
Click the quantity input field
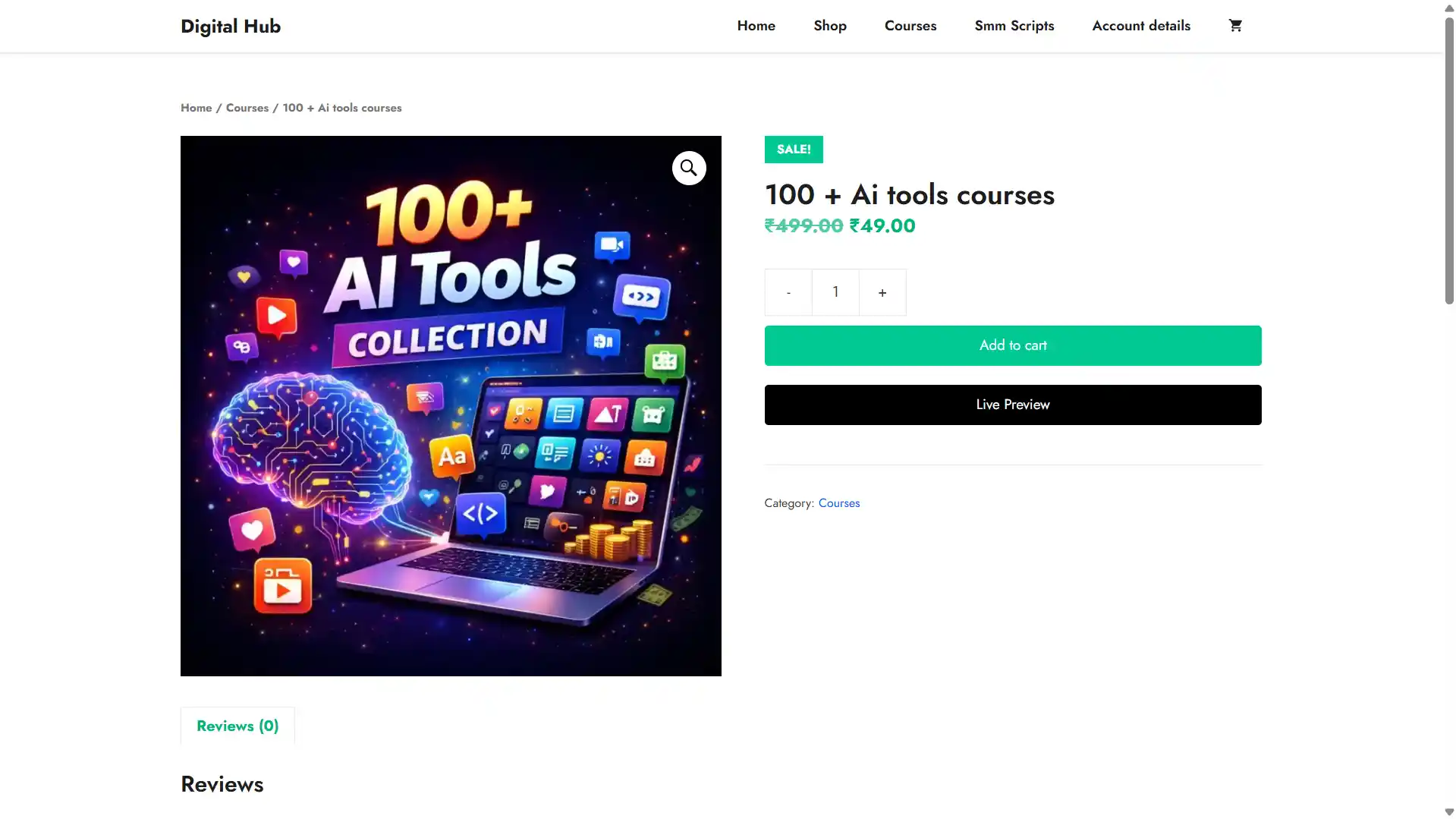[835, 292]
